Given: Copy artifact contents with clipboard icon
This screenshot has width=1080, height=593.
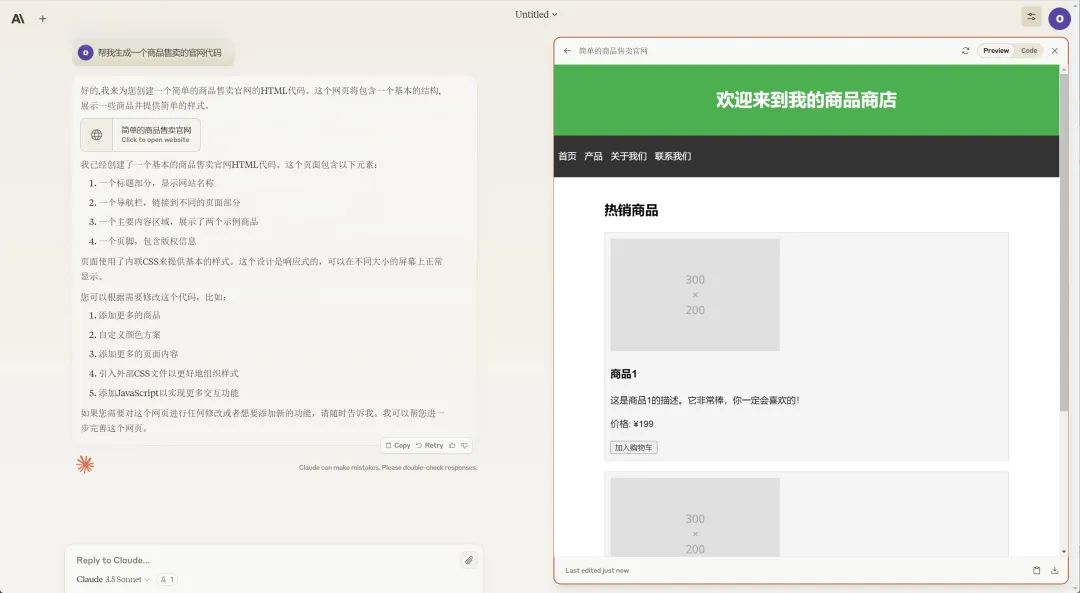Looking at the screenshot, I should pos(1036,570).
